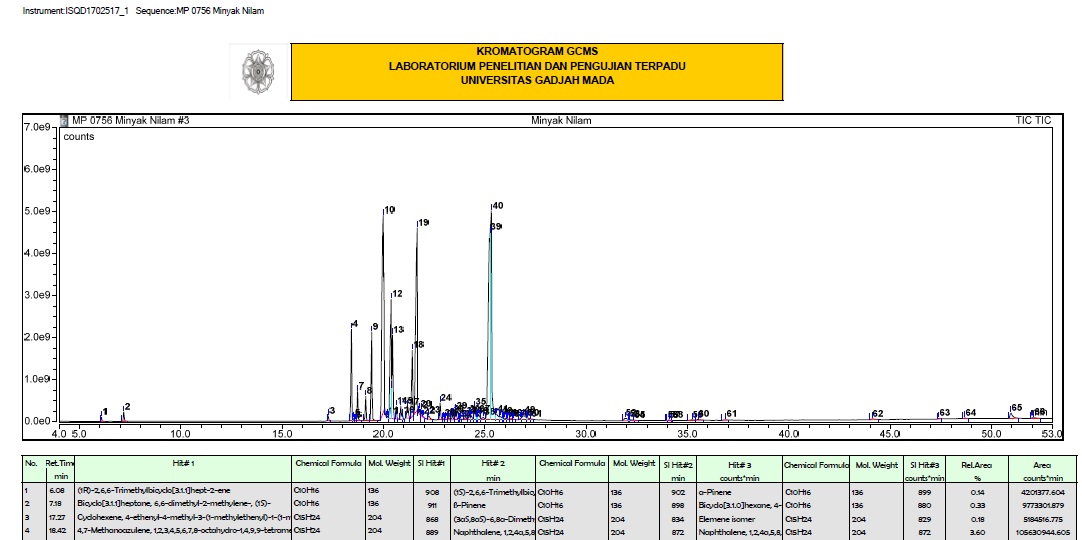Click the retention time cell 6.08

(x=55, y=492)
